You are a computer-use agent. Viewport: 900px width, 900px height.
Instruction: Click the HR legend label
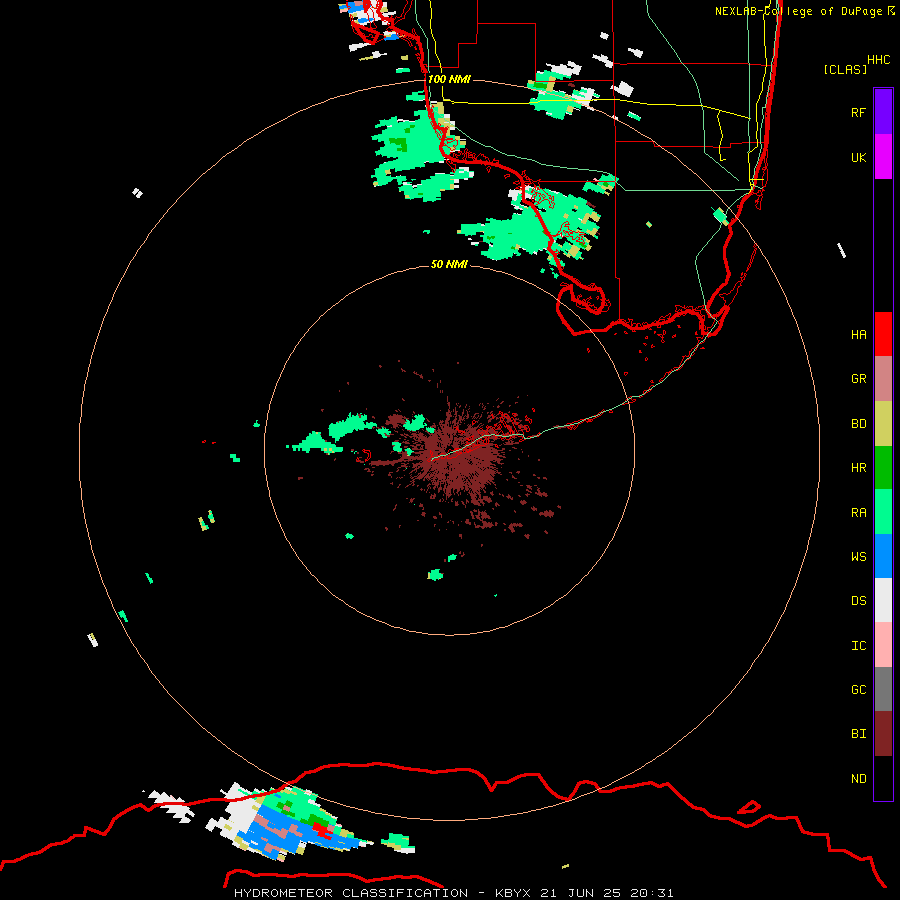point(858,468)
